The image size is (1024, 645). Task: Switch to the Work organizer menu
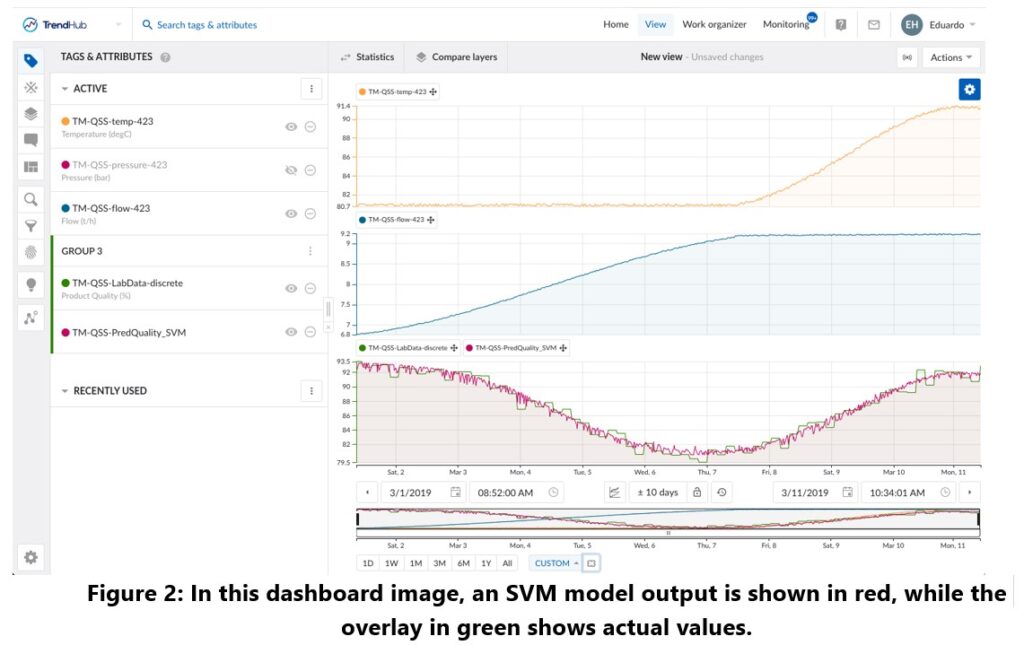tap(714, 25)
